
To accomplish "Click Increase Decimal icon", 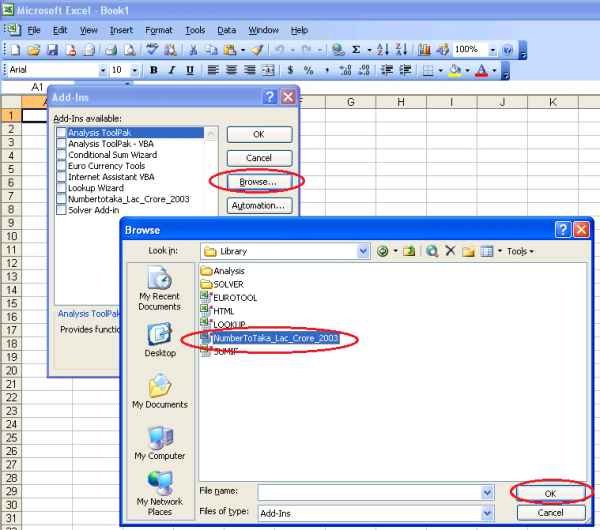I will (345, 70).
